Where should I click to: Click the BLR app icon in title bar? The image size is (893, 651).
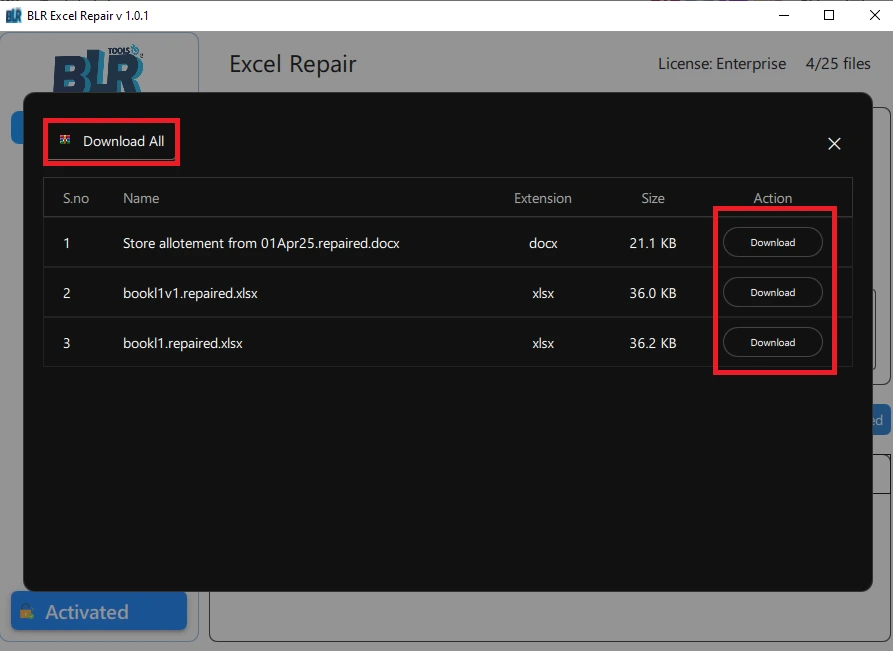pos(14,15)
